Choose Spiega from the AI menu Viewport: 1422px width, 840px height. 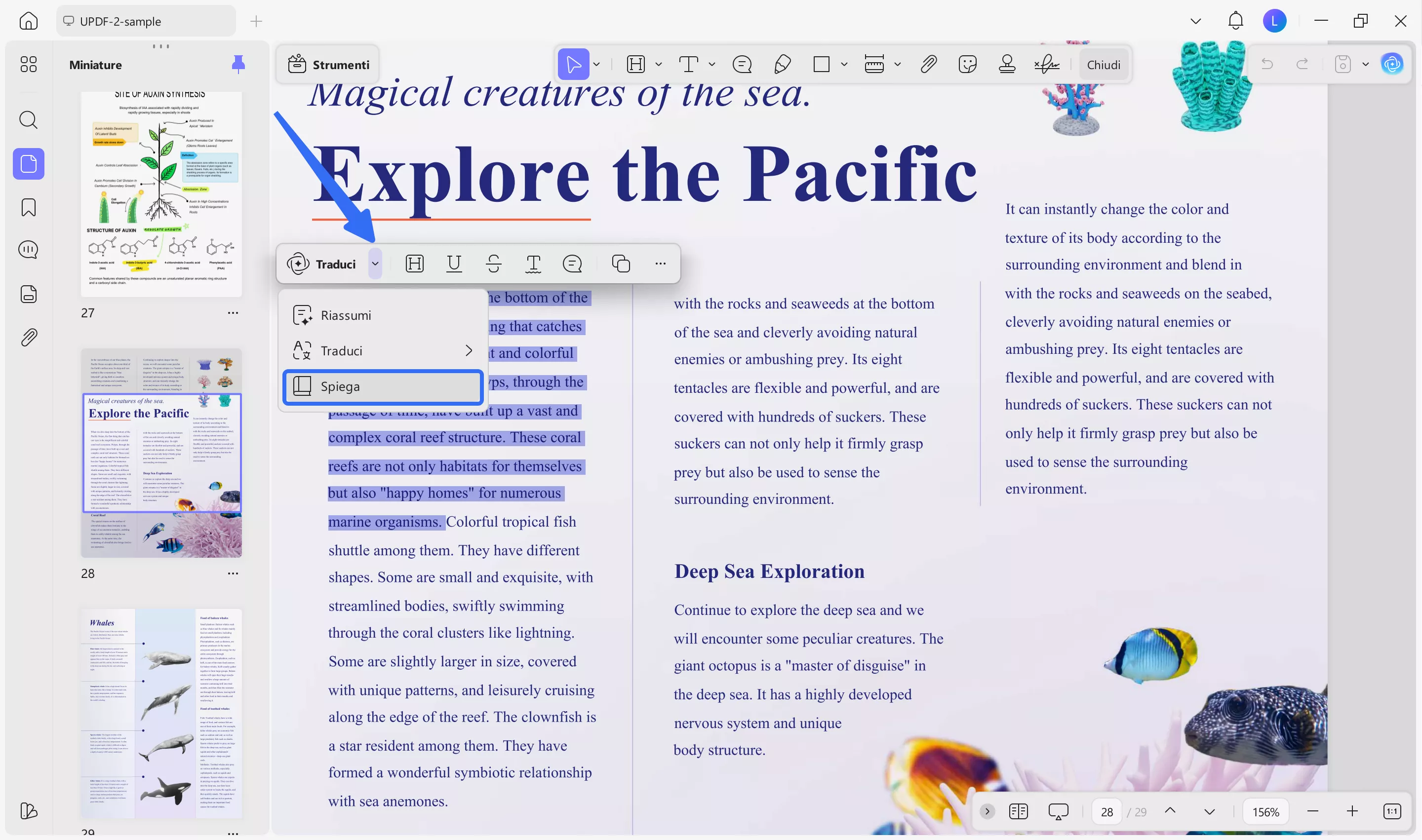[383, 386]
